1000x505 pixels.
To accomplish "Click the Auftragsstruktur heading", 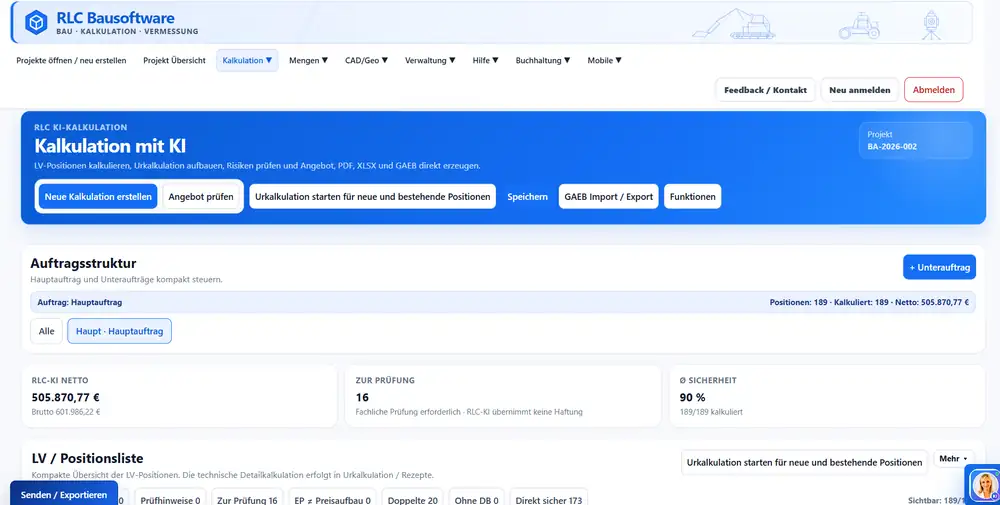I will click(84, 263).
